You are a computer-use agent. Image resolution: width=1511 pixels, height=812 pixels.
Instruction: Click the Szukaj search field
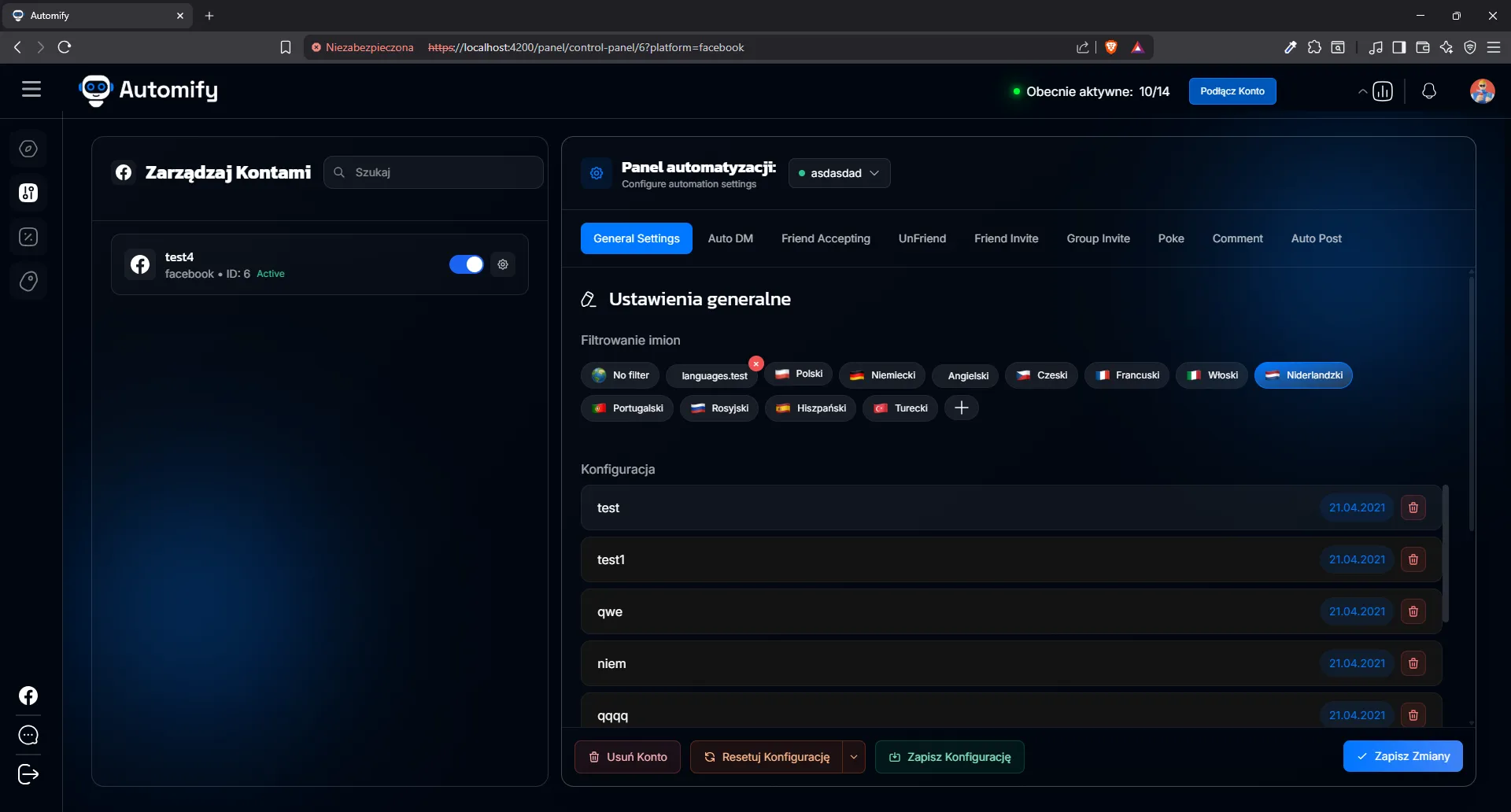coord(434,172)
